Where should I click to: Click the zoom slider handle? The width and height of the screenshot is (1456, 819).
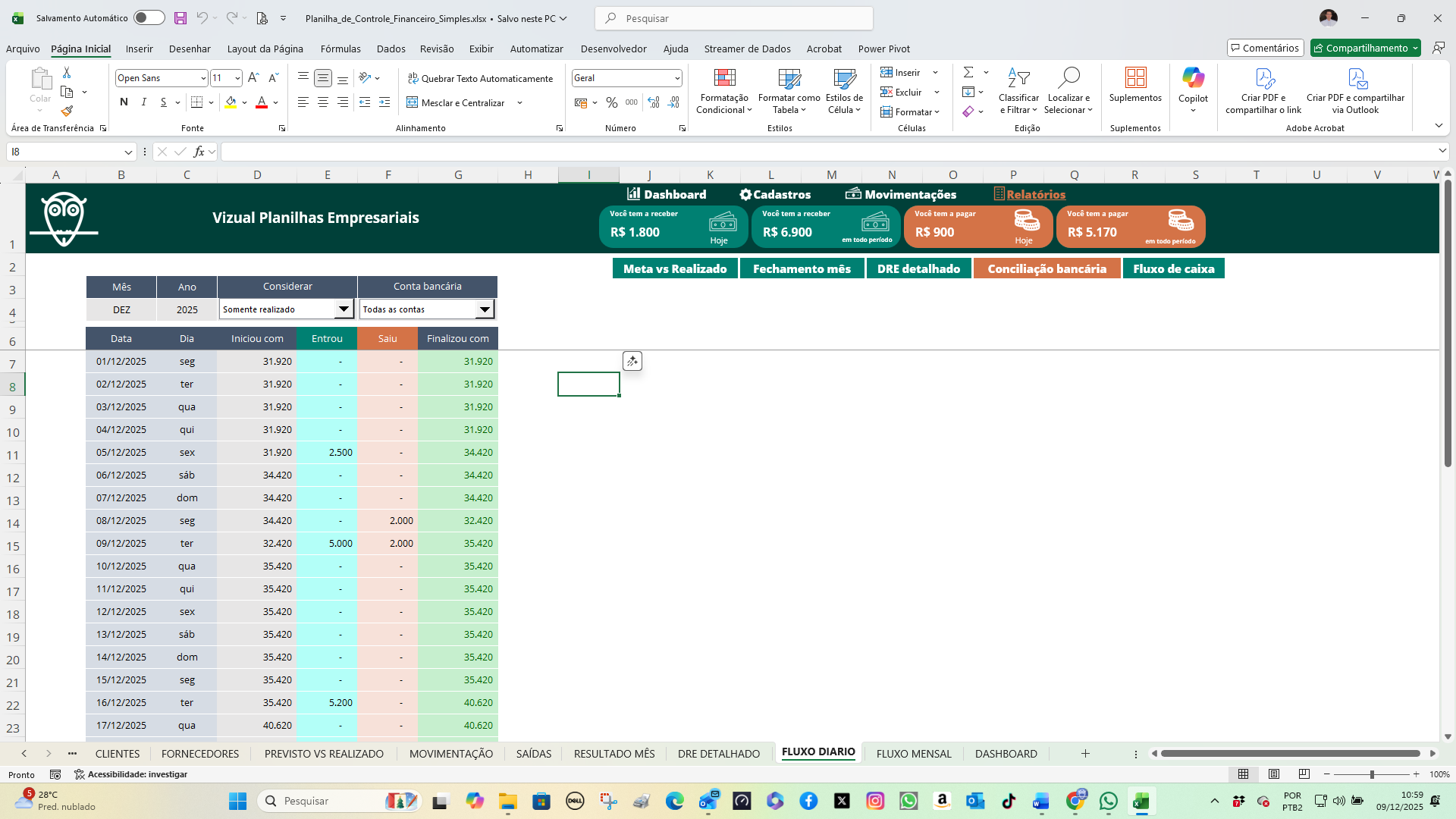[1371, 774]
